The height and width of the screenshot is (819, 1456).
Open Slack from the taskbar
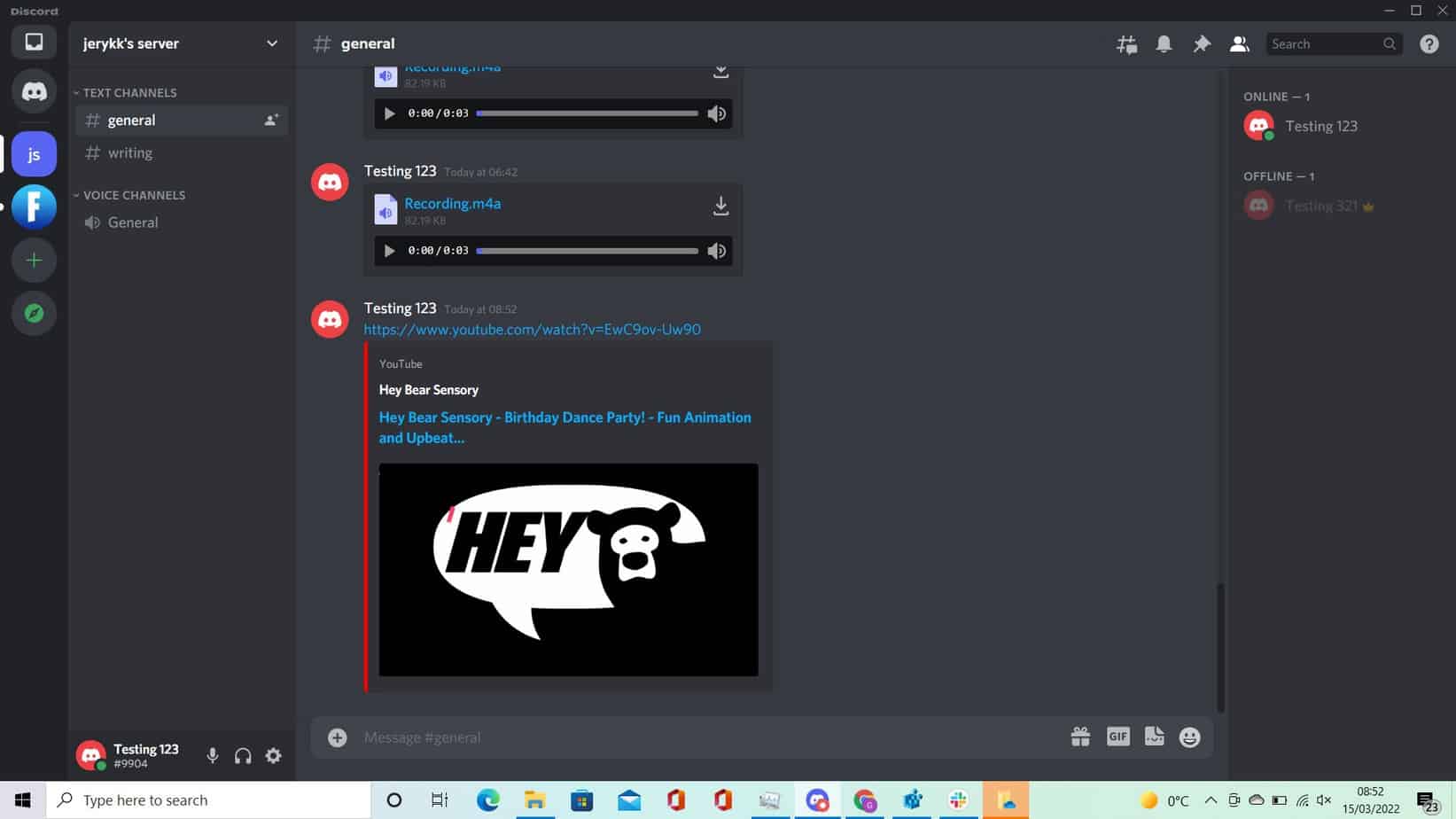coord(958,800)
